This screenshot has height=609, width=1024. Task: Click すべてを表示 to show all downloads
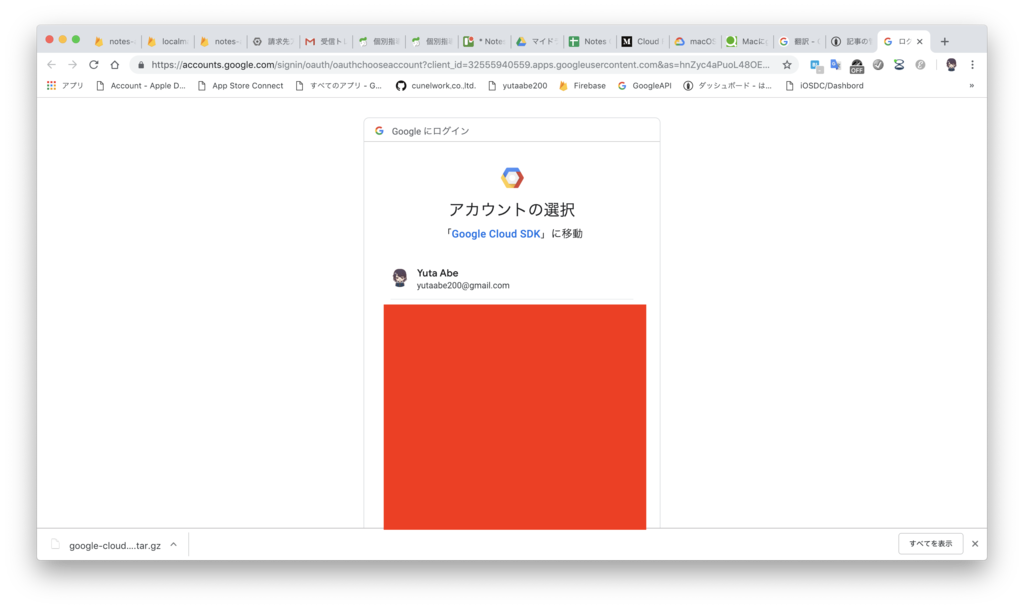tap(931, 544)
